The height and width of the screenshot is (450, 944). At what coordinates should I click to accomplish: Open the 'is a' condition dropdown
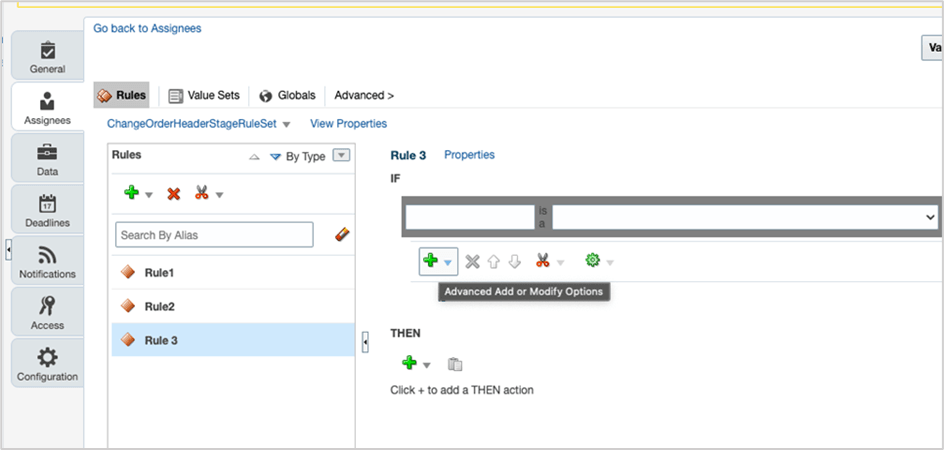tap(745, 217)
